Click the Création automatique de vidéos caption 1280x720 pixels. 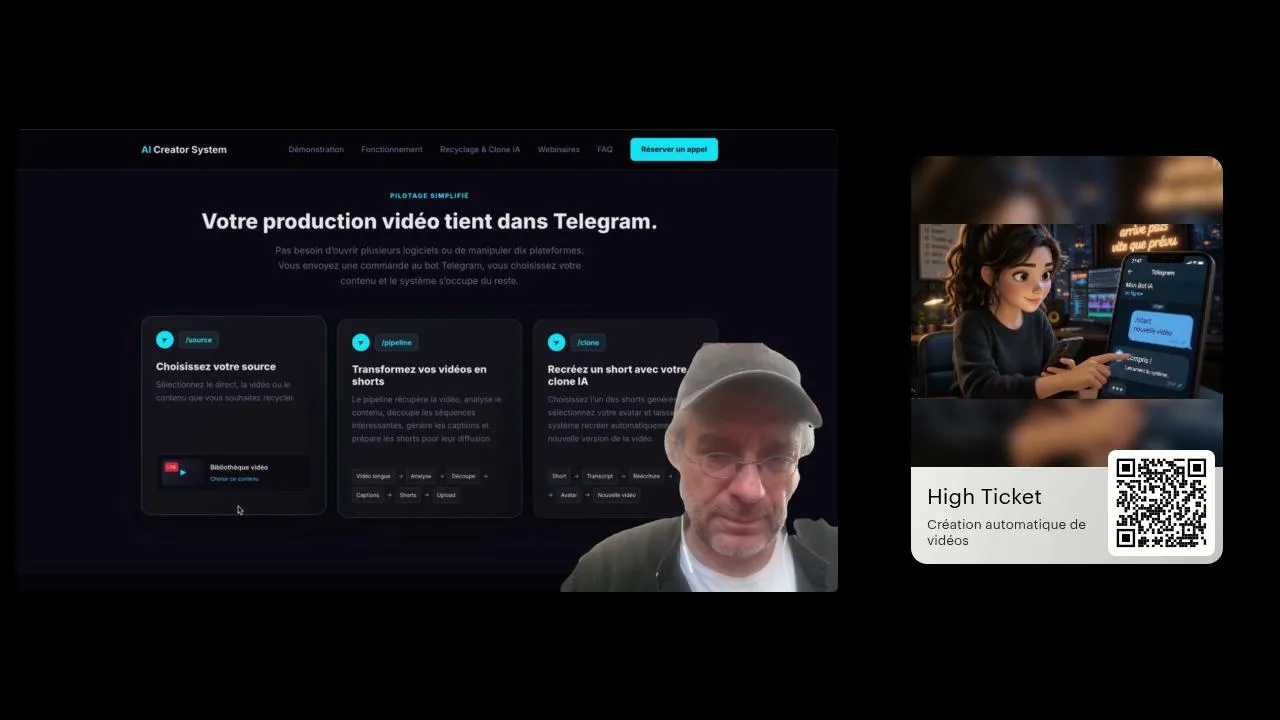click(1006, 532)
